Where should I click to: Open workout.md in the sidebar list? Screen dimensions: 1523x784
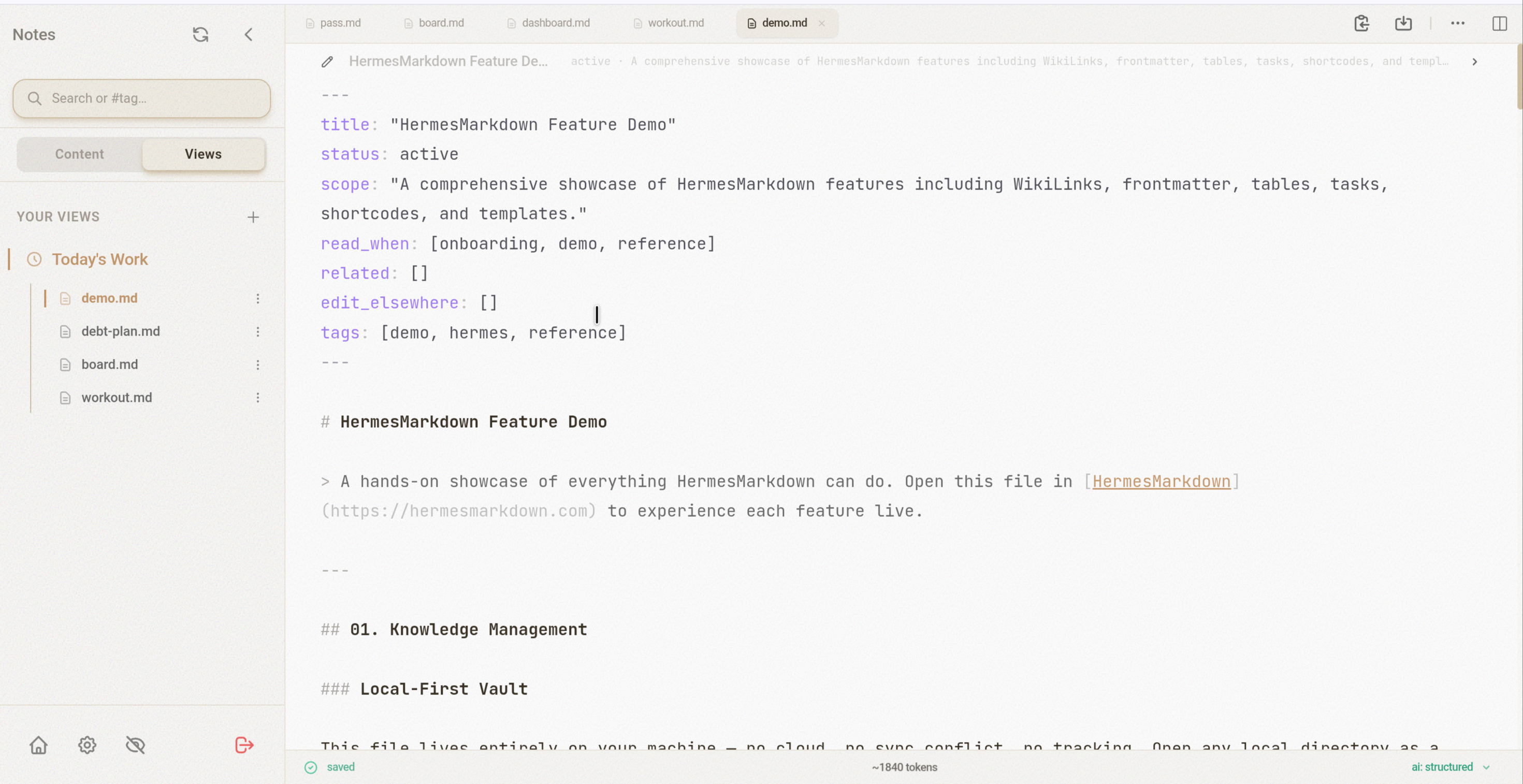pos(117,397)
